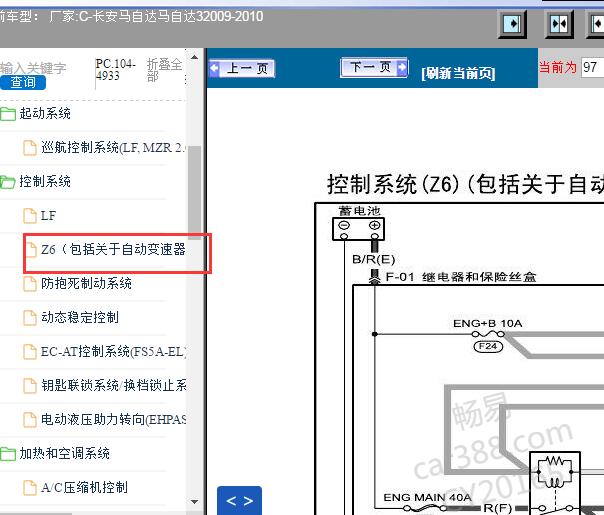The image size is (604, 515).
Task: Open 电动液压助力转向(EHPAS document
Action: coord(114,419)
